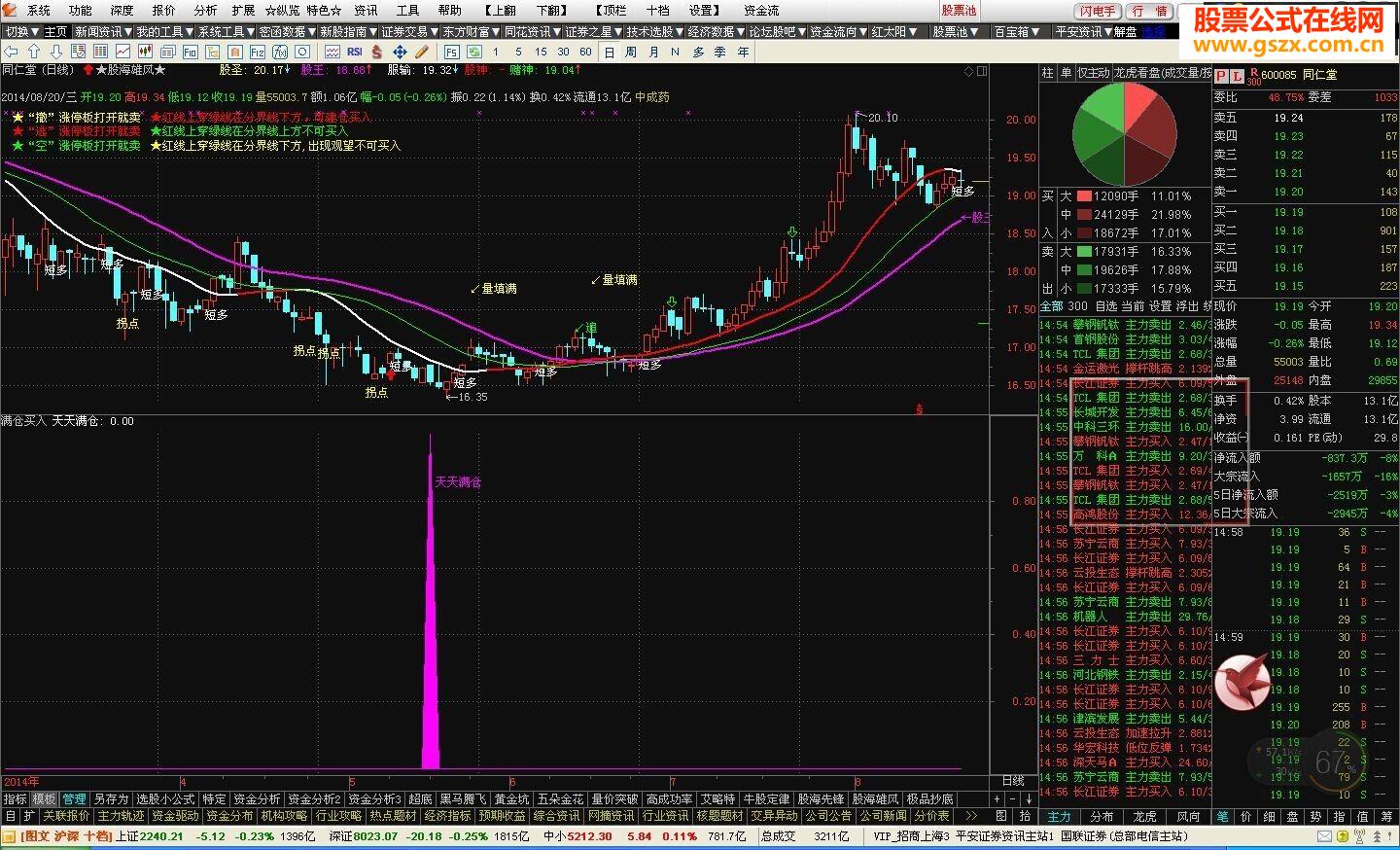Expand the 百宝箱 dropdown
The width and height of the screenshot is (1400, 850).
click(1017, 32)
